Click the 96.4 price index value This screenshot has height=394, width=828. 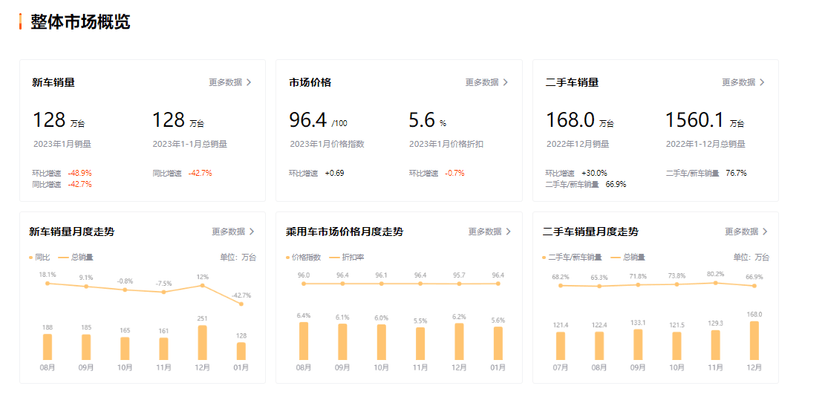click(308, 120)
